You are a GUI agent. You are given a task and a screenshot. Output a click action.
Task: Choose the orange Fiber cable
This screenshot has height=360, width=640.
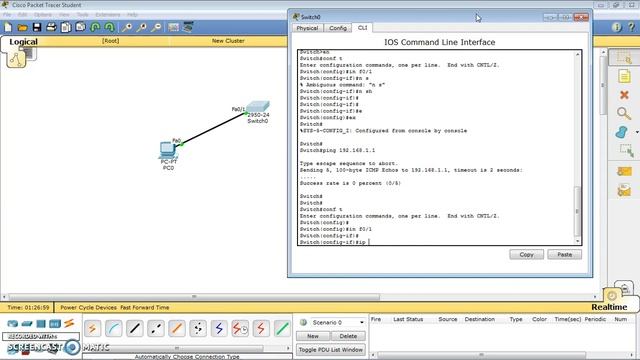177,329
